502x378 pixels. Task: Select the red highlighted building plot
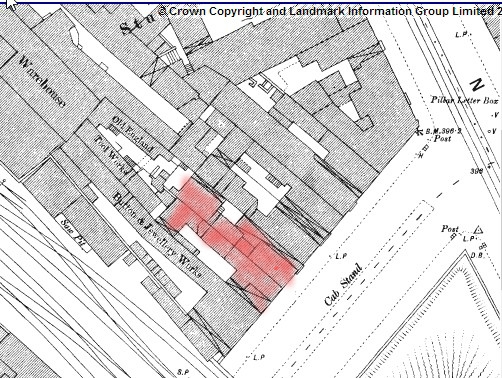pyautogui.click(x=231, y=241)
